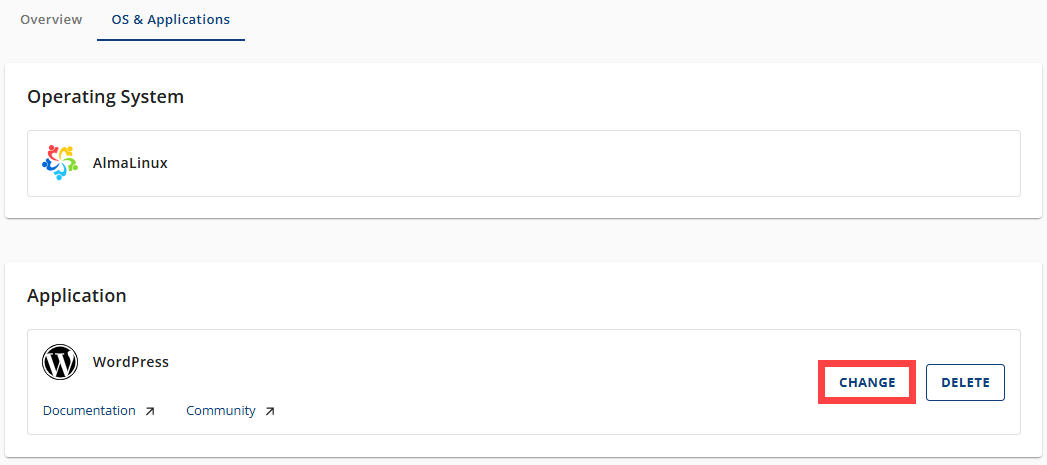Click the underline beneath the active tab
The width and height of the screenshot is (1047, 465).
point(170,40)
